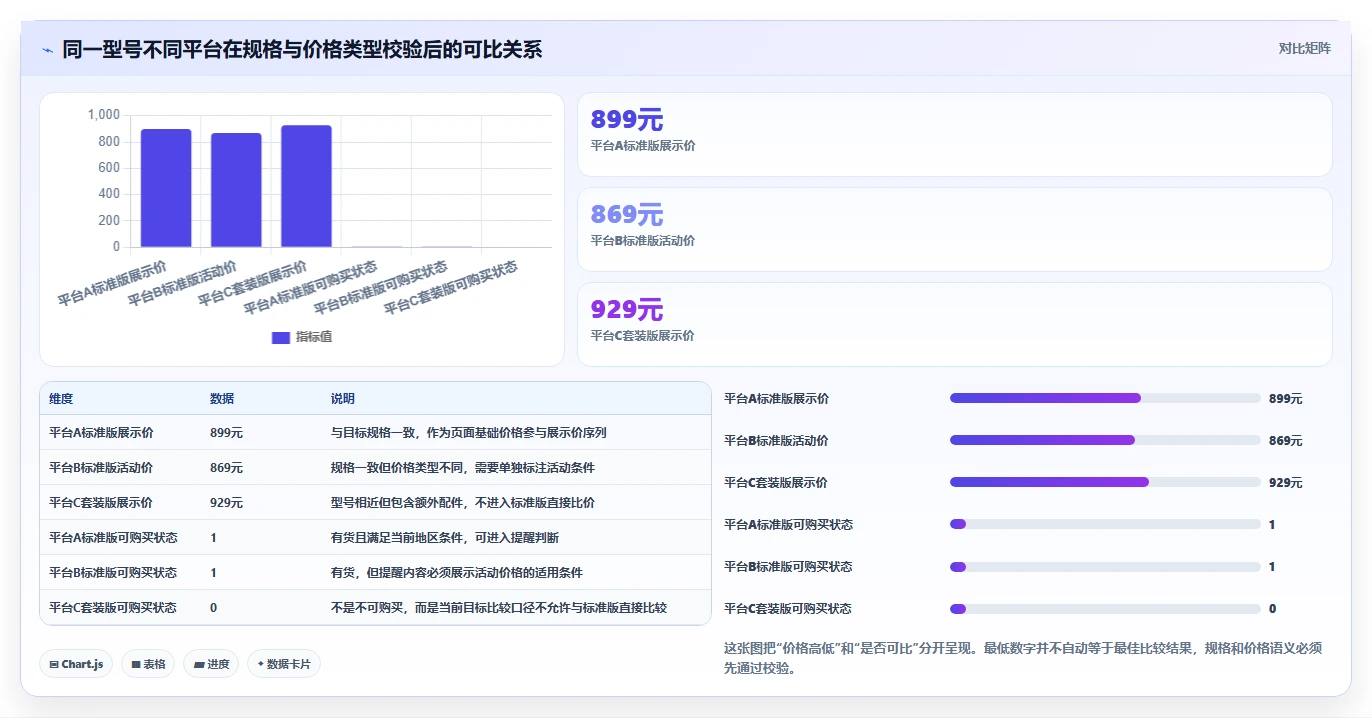
Task: Click the 平台B标准版可购买状态 progress bar
Action: pyautogui.click(x=1105, y=566)
